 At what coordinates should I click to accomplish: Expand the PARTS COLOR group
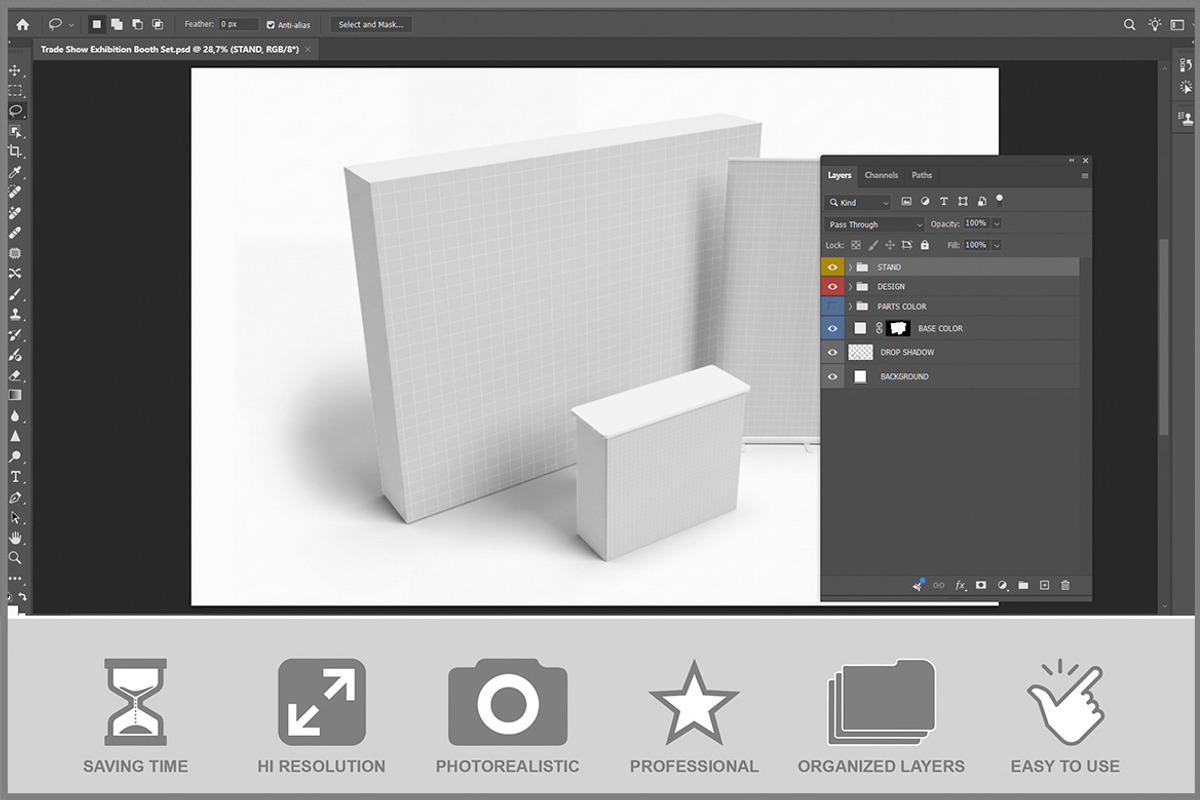pos(850,307)
